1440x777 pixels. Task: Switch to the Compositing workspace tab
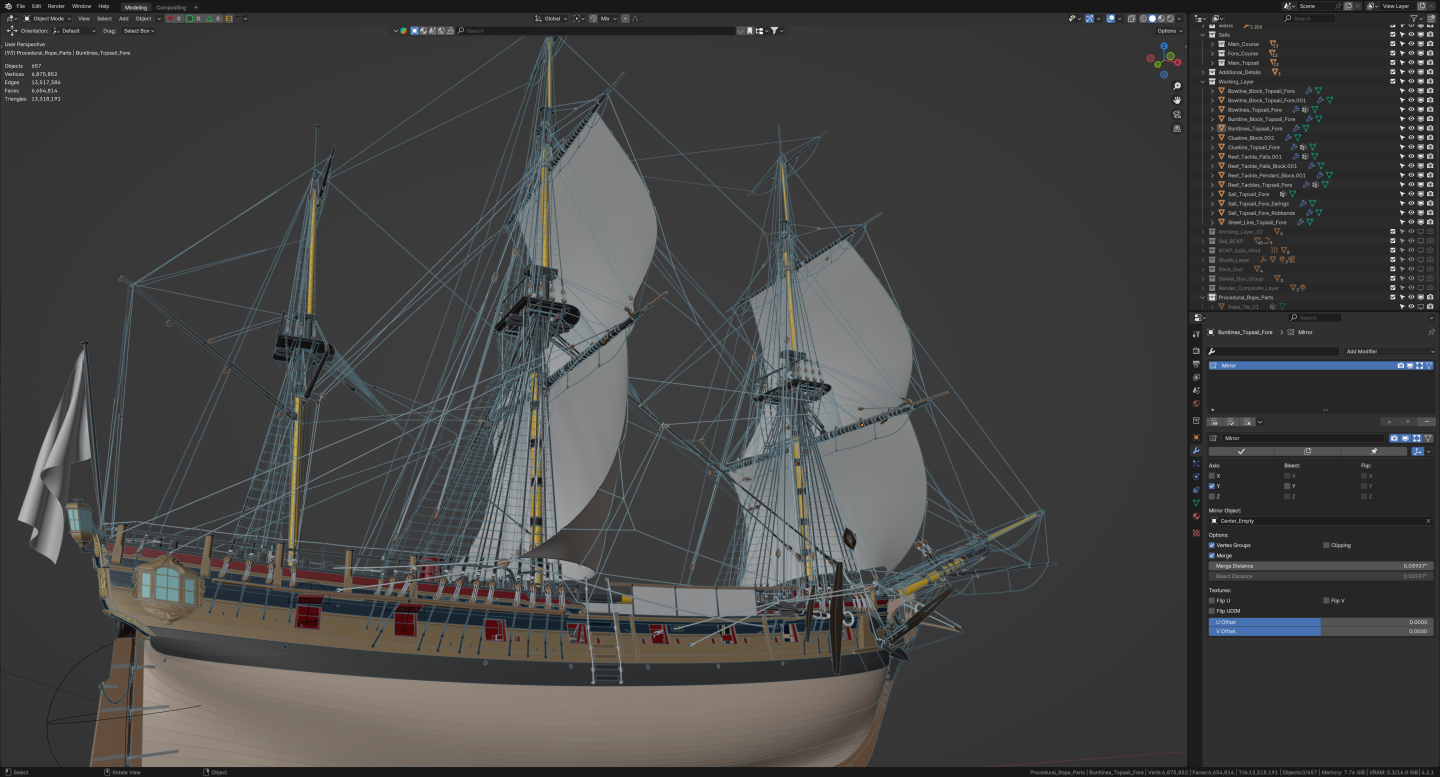point(171,7)
